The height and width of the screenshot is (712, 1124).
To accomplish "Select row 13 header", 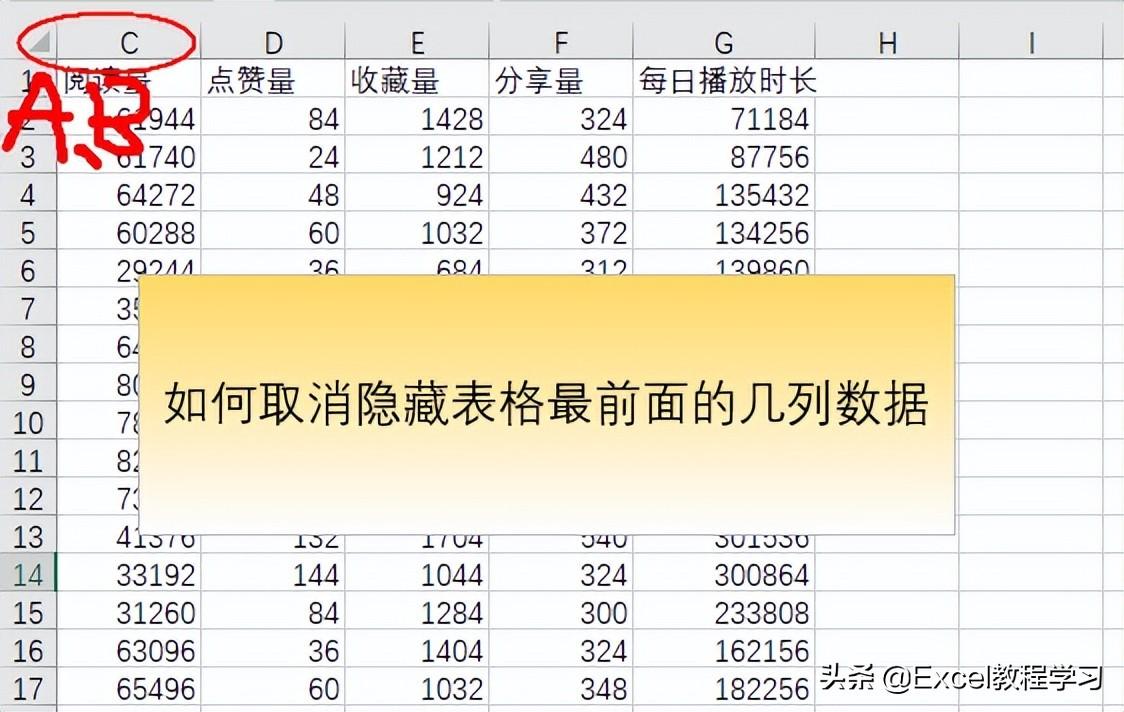I will tap(28, 536).
